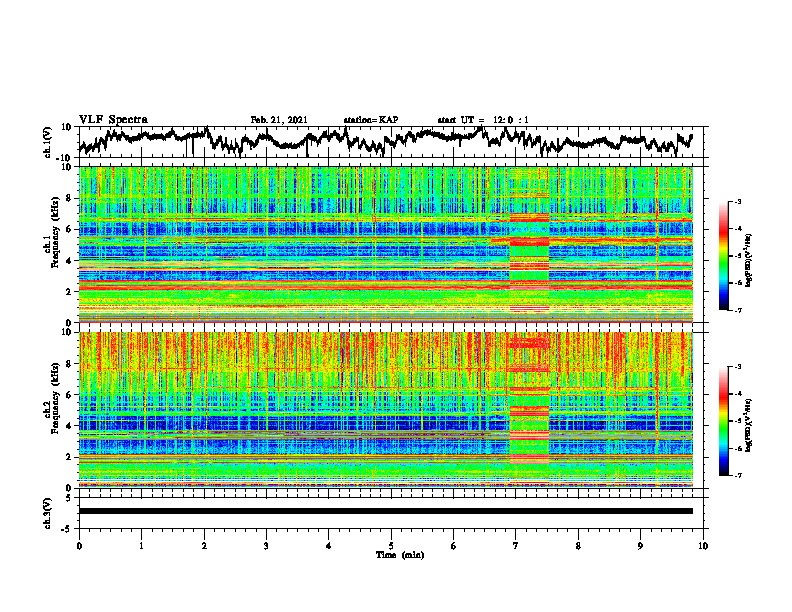Image resolution: width=792 pixels, height=612 pixels.
Task: Click the ch.2 spectrogram broadband burst near minute 7
Action: (529, 409)
